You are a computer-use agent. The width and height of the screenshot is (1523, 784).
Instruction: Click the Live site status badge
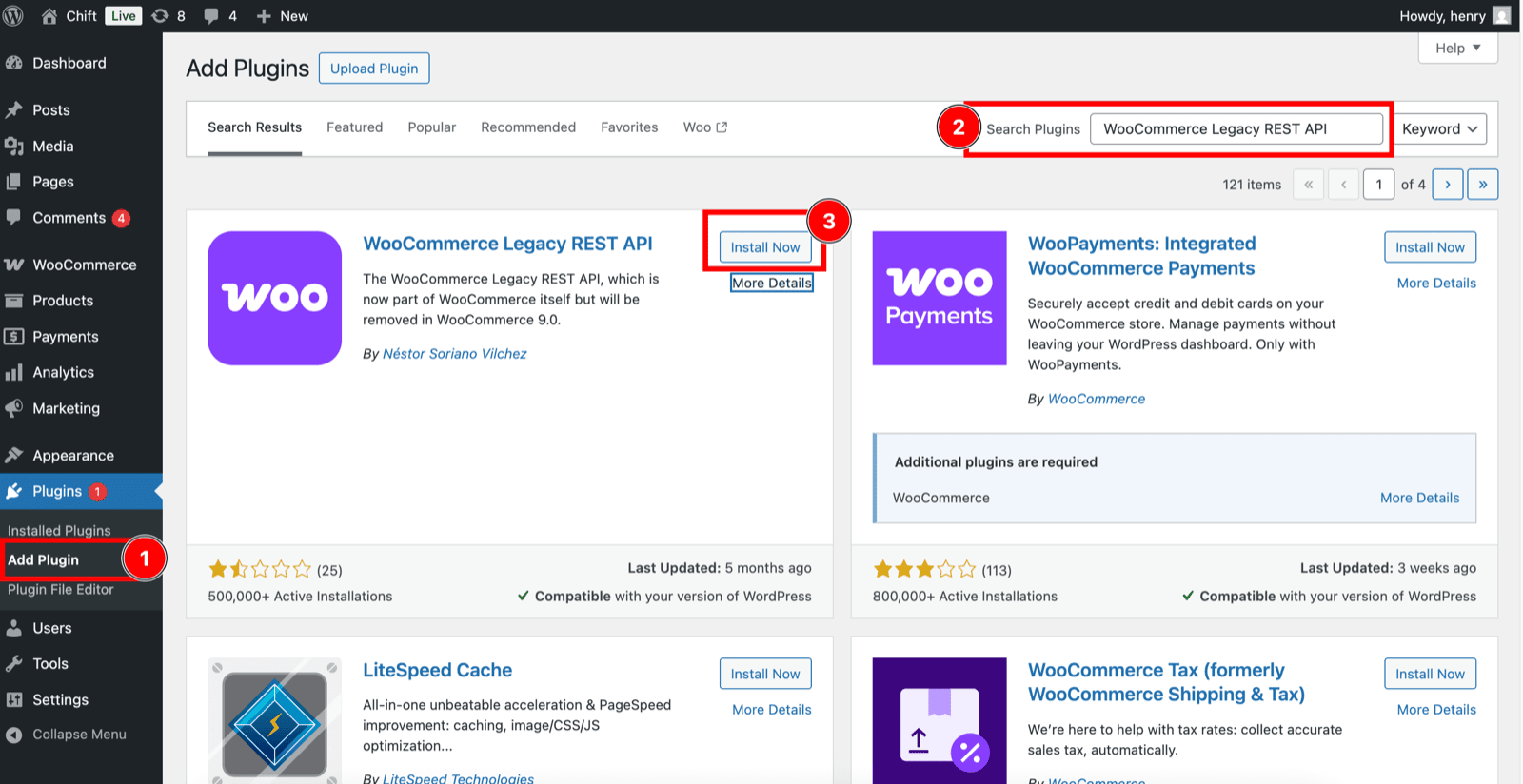124,16
